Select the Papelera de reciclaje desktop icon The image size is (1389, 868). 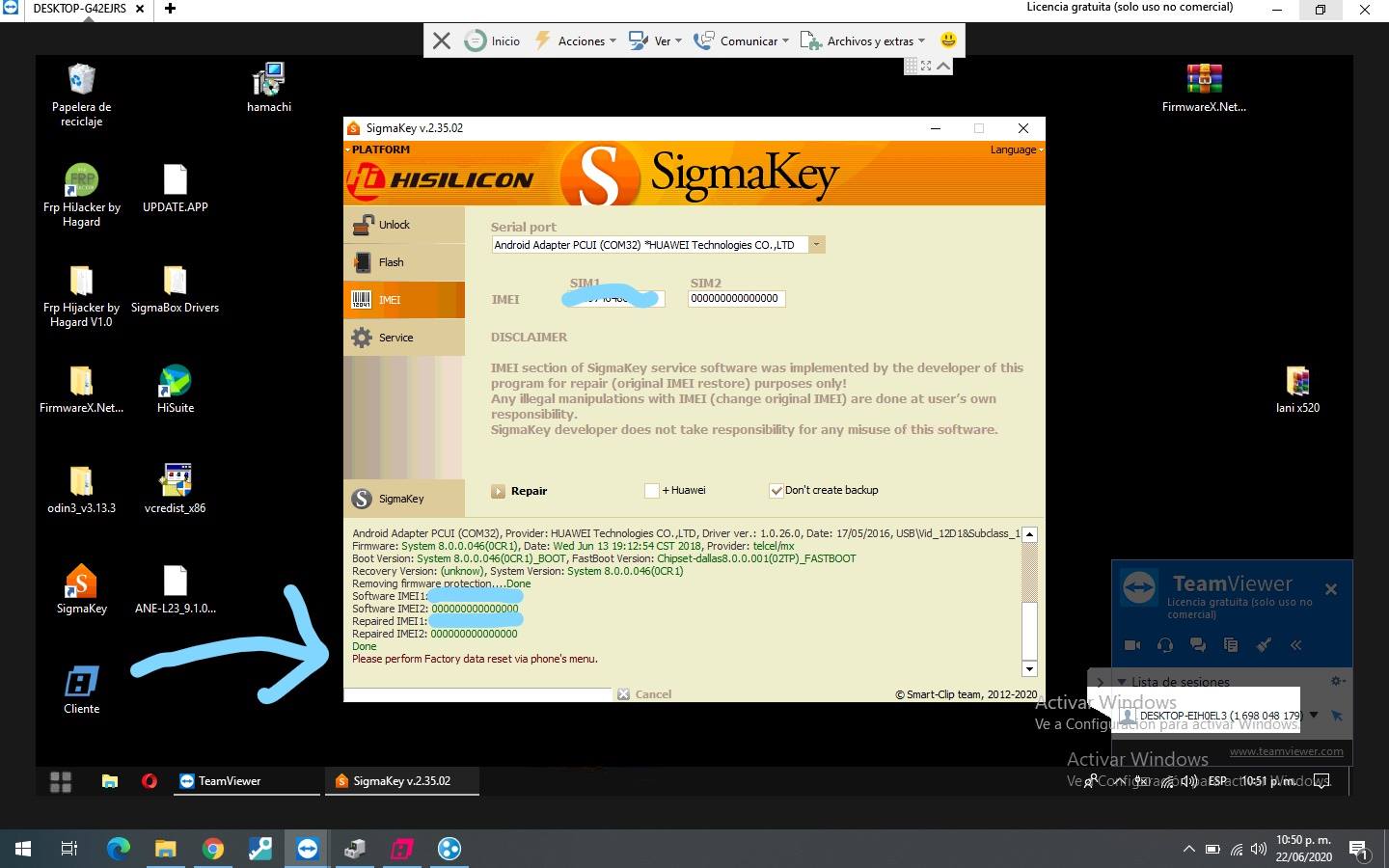point(81,95)
